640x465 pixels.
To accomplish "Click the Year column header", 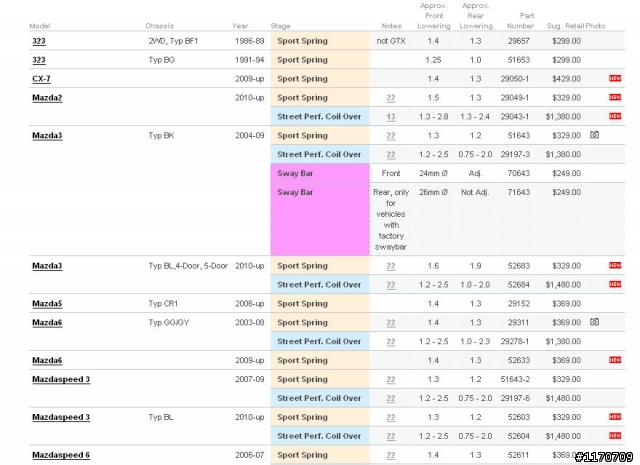I will pos(240,26).
